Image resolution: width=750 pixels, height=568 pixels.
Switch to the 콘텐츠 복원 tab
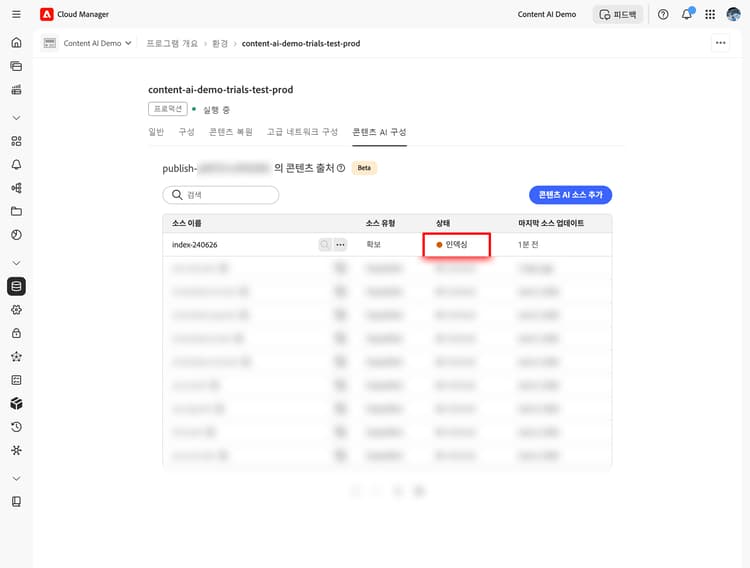pos(231,132)
